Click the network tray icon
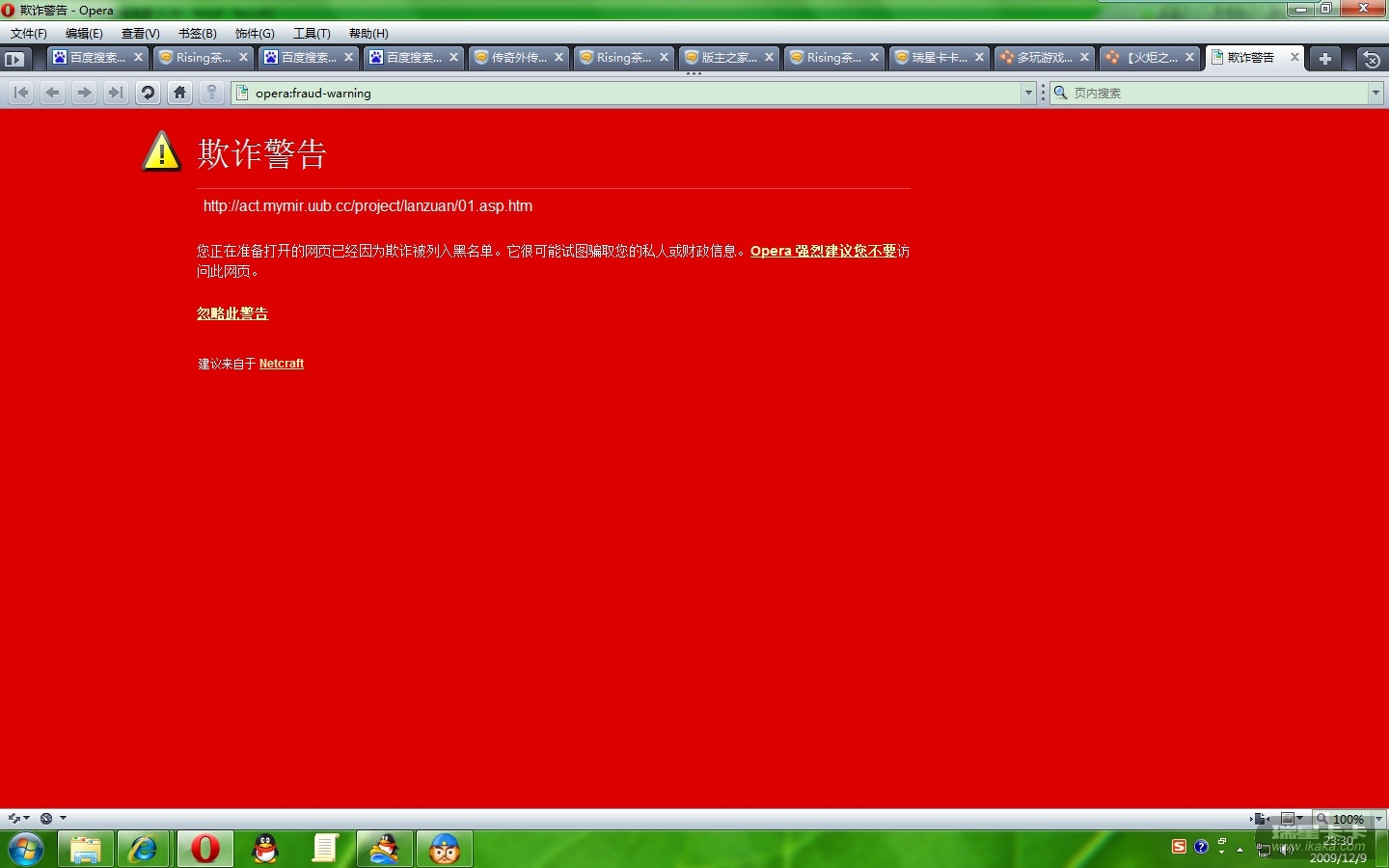The image size is (1389, 868). click(x=1264, y=850)
